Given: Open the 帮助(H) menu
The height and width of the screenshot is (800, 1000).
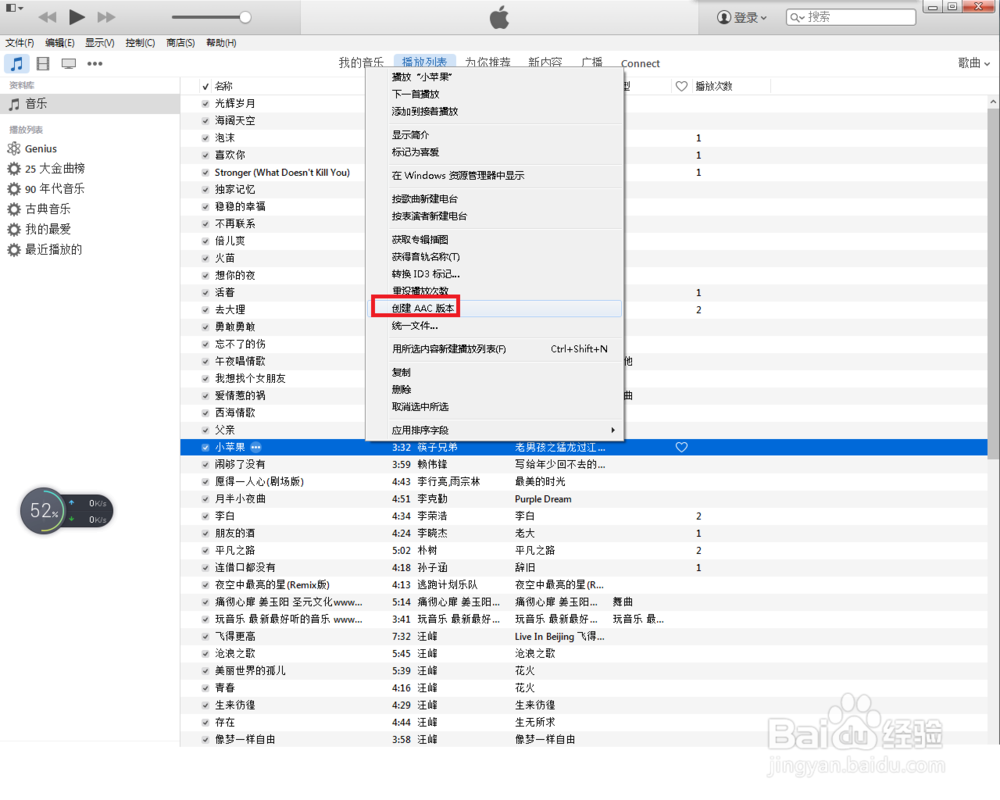Looking at the screenshot, I should (221, 43).
